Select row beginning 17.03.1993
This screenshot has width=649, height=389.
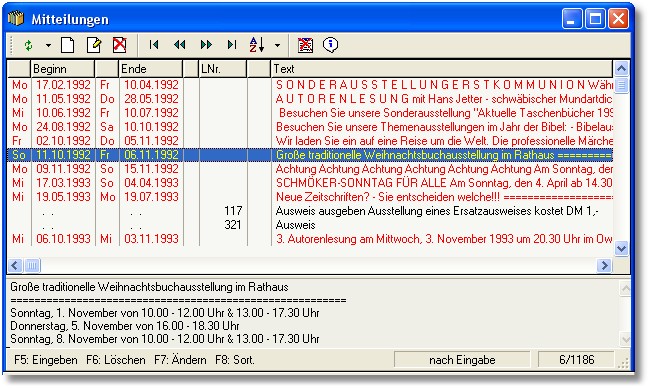click(310, 183)
